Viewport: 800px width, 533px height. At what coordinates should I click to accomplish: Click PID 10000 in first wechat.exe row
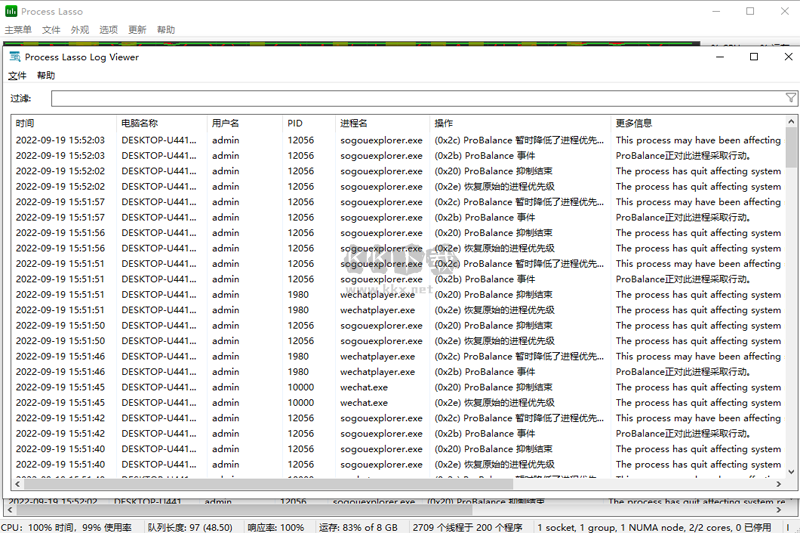pos(301,387)
